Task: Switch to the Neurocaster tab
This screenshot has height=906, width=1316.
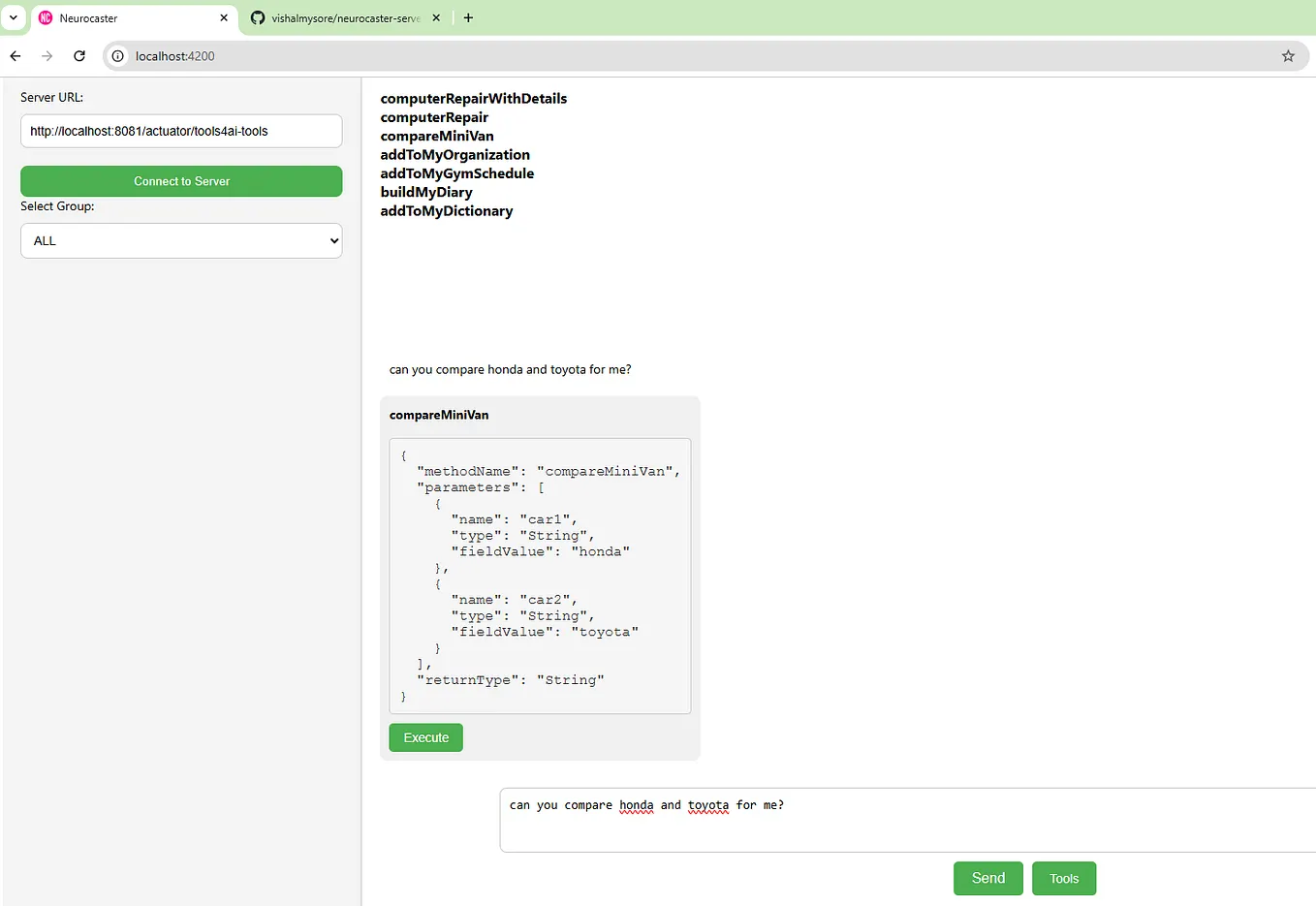Action: click(x=126, y=17)
